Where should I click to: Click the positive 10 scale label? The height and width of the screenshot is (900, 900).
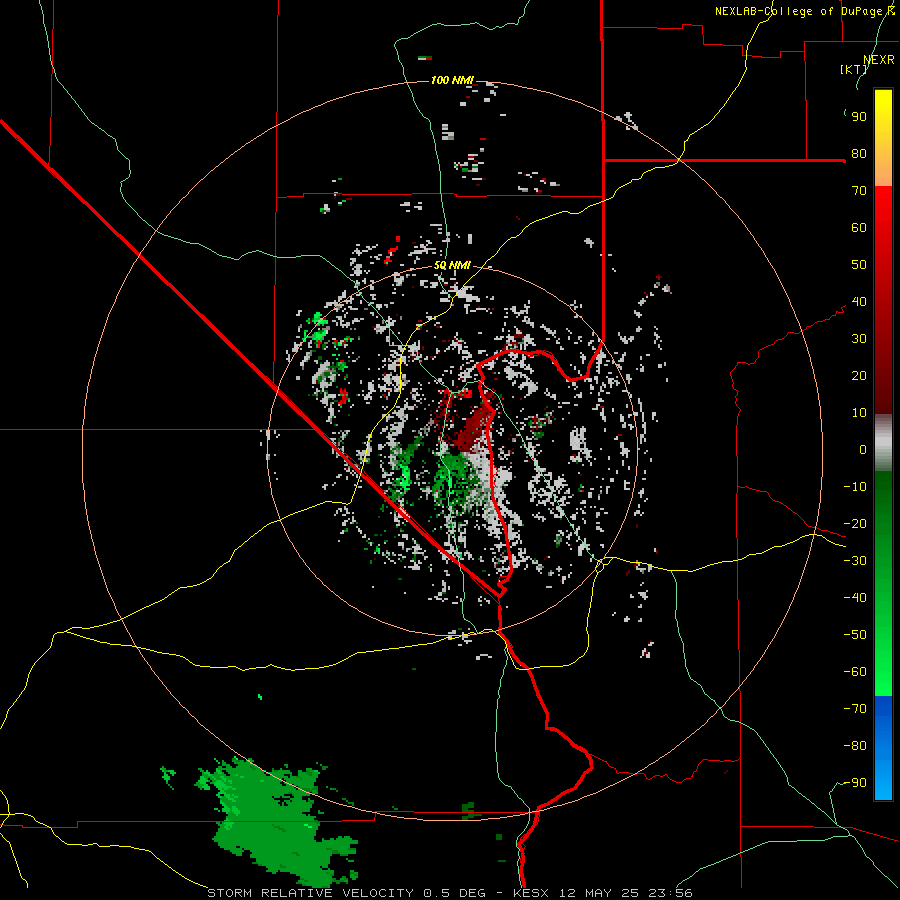[x=859, y=413]
